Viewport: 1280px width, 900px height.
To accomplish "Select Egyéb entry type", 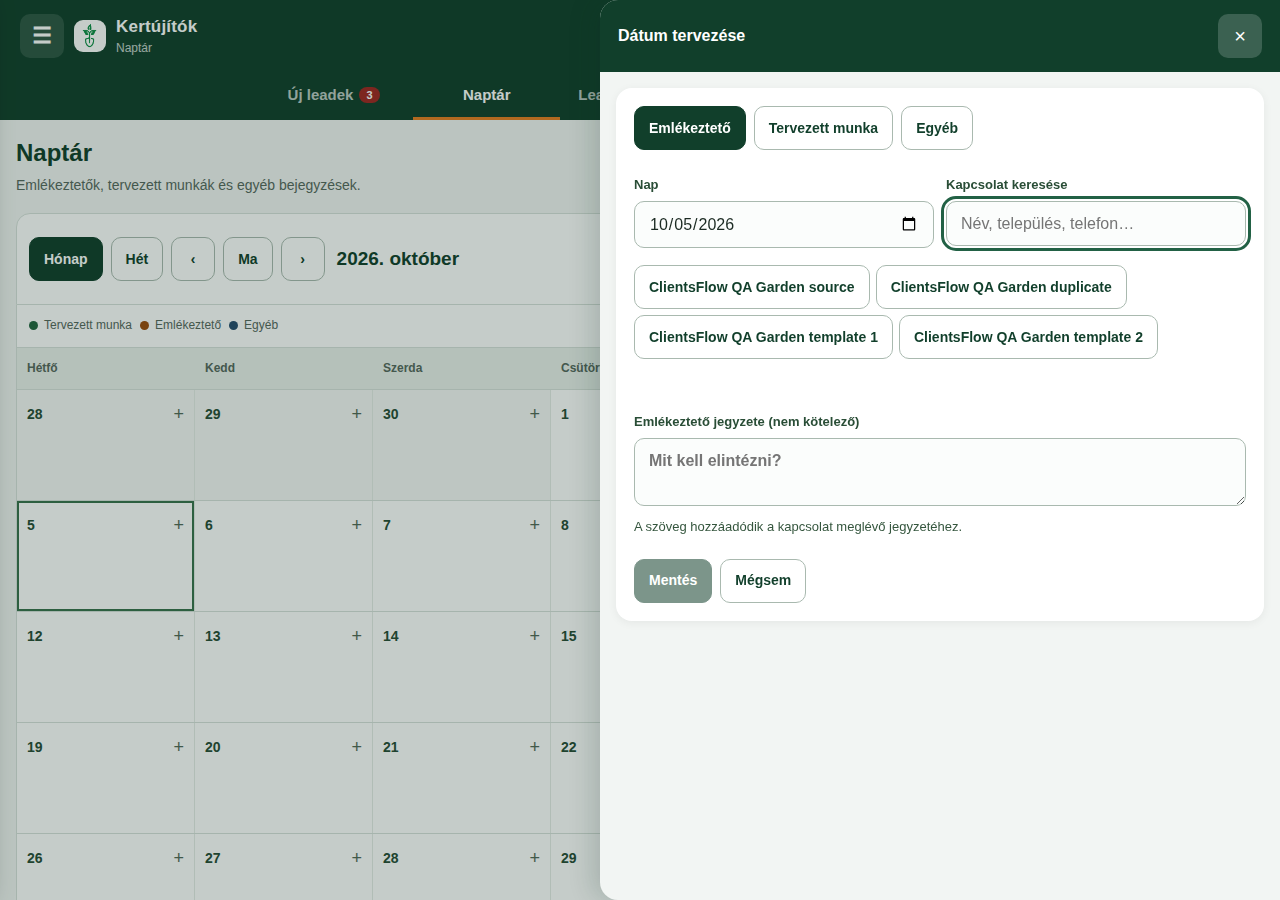I will pyautogui.click(x=937, y=128).
